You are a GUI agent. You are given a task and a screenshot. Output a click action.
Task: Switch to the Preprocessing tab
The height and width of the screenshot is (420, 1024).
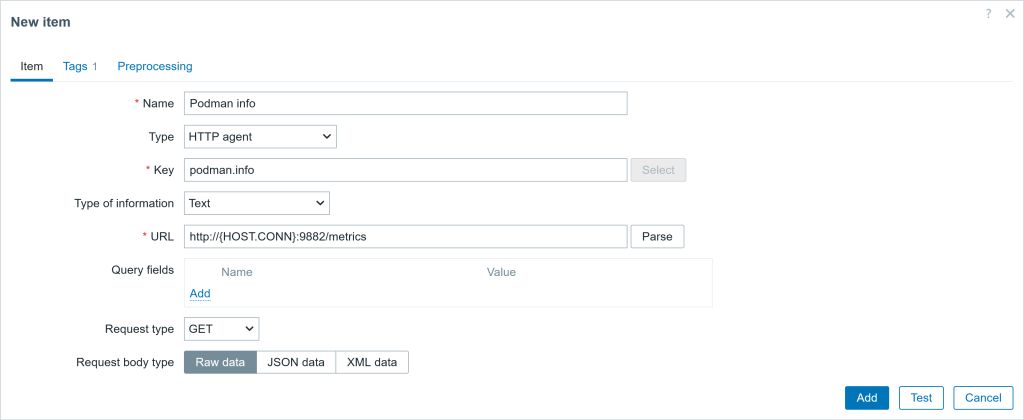155,66
